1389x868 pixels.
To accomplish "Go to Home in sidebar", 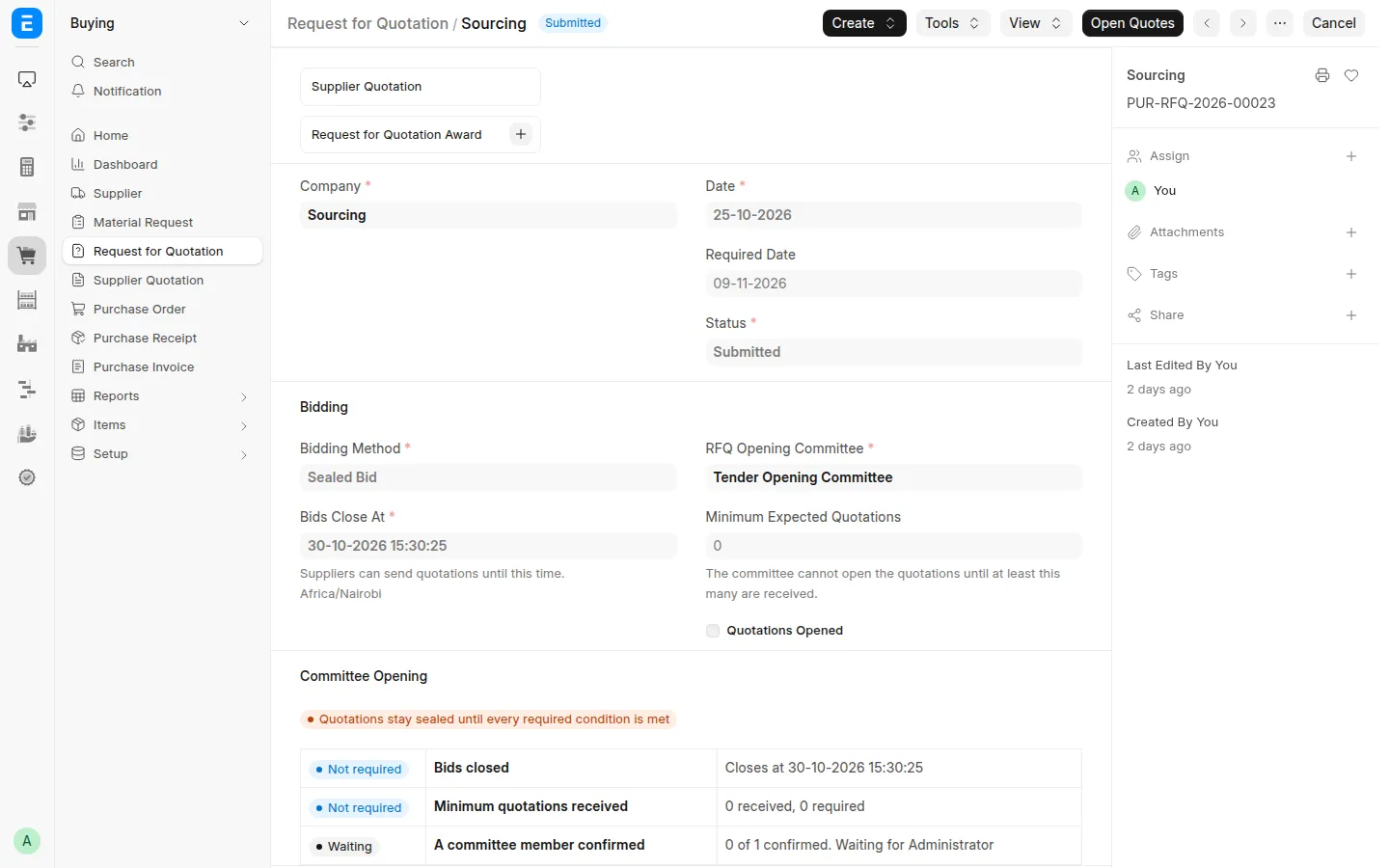I will point(162,135).
